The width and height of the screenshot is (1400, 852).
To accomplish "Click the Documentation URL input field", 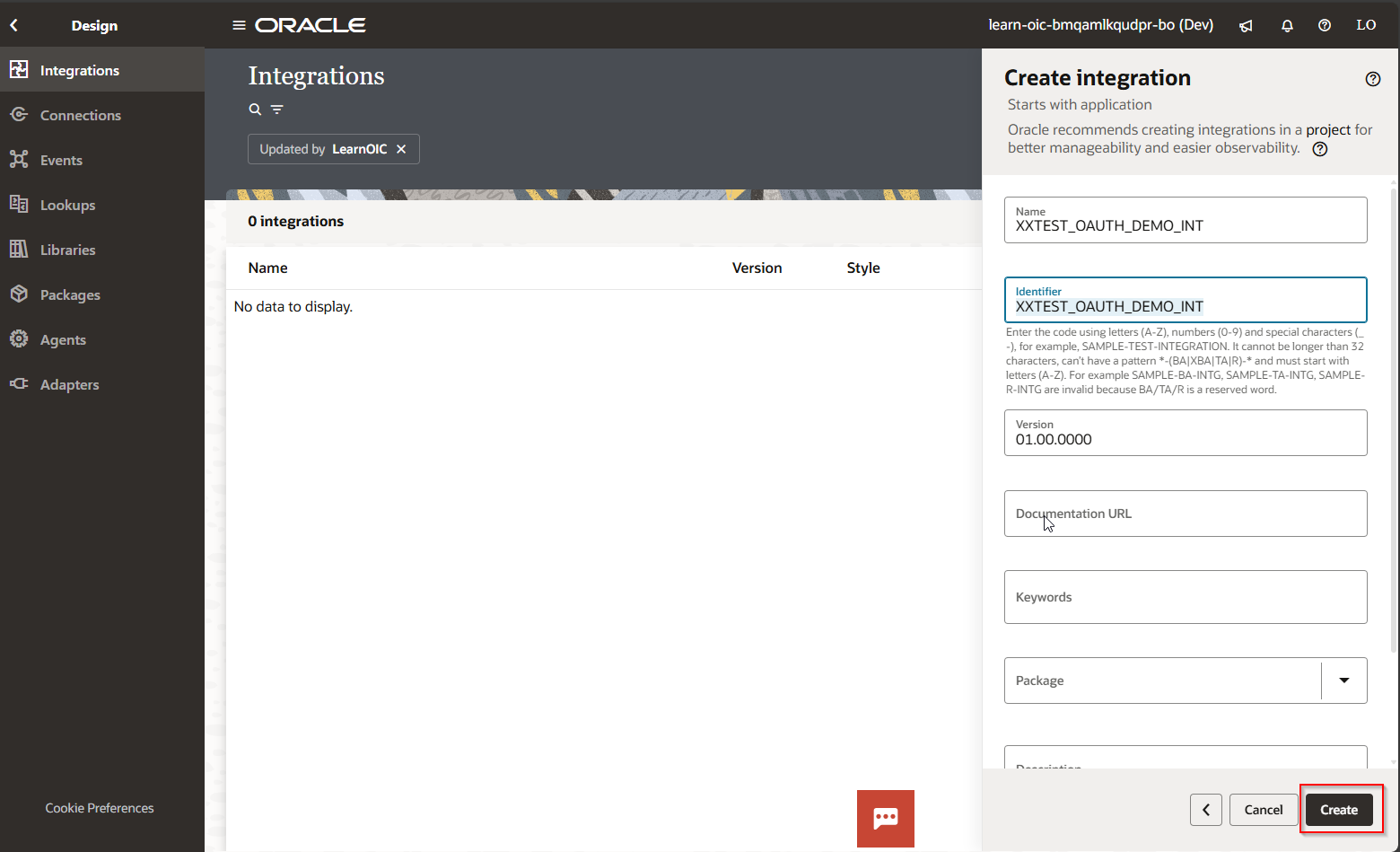I will click(1185, 514).
